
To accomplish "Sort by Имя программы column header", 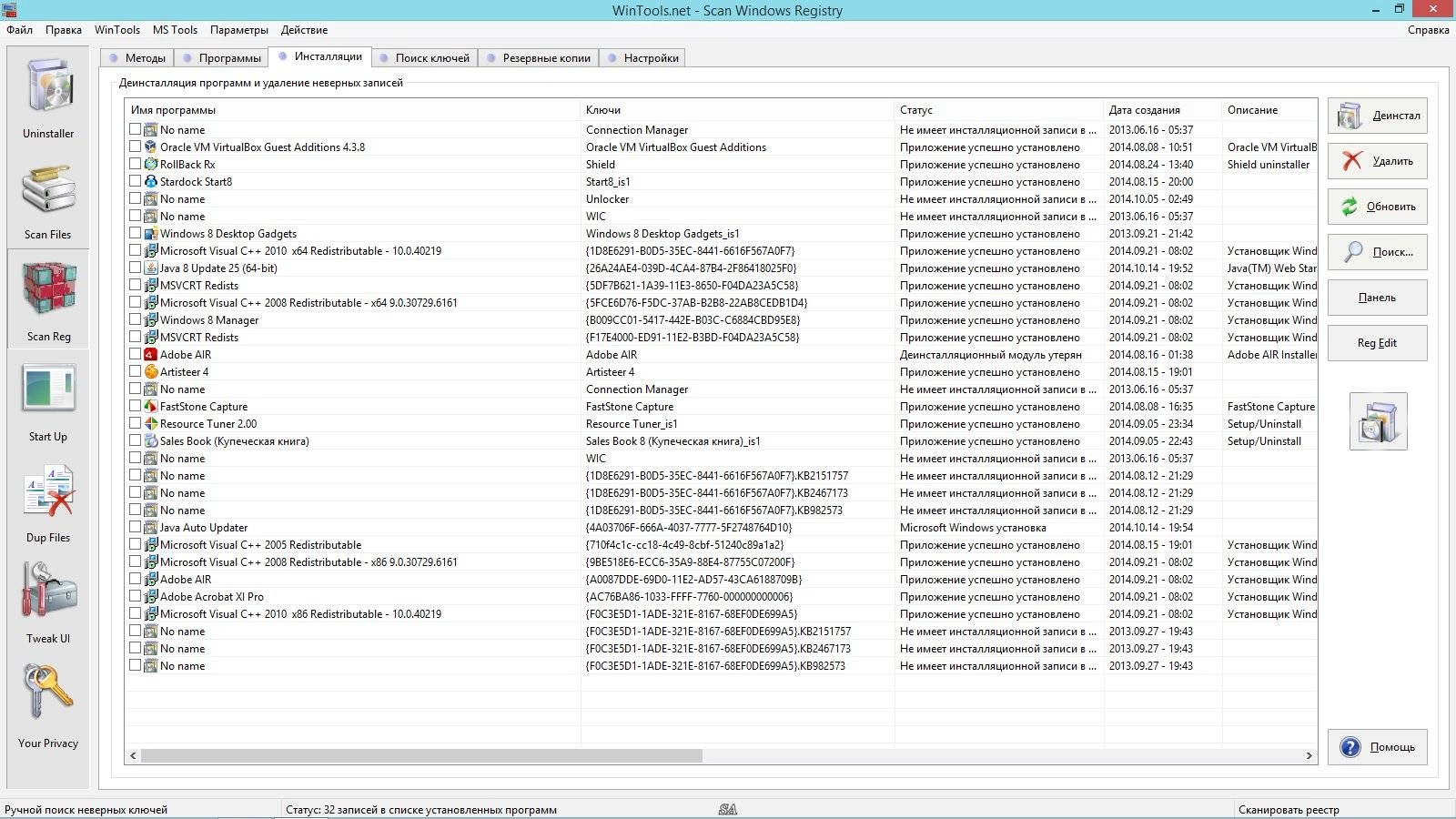I will pyautogui.click(x=352, y=110).
